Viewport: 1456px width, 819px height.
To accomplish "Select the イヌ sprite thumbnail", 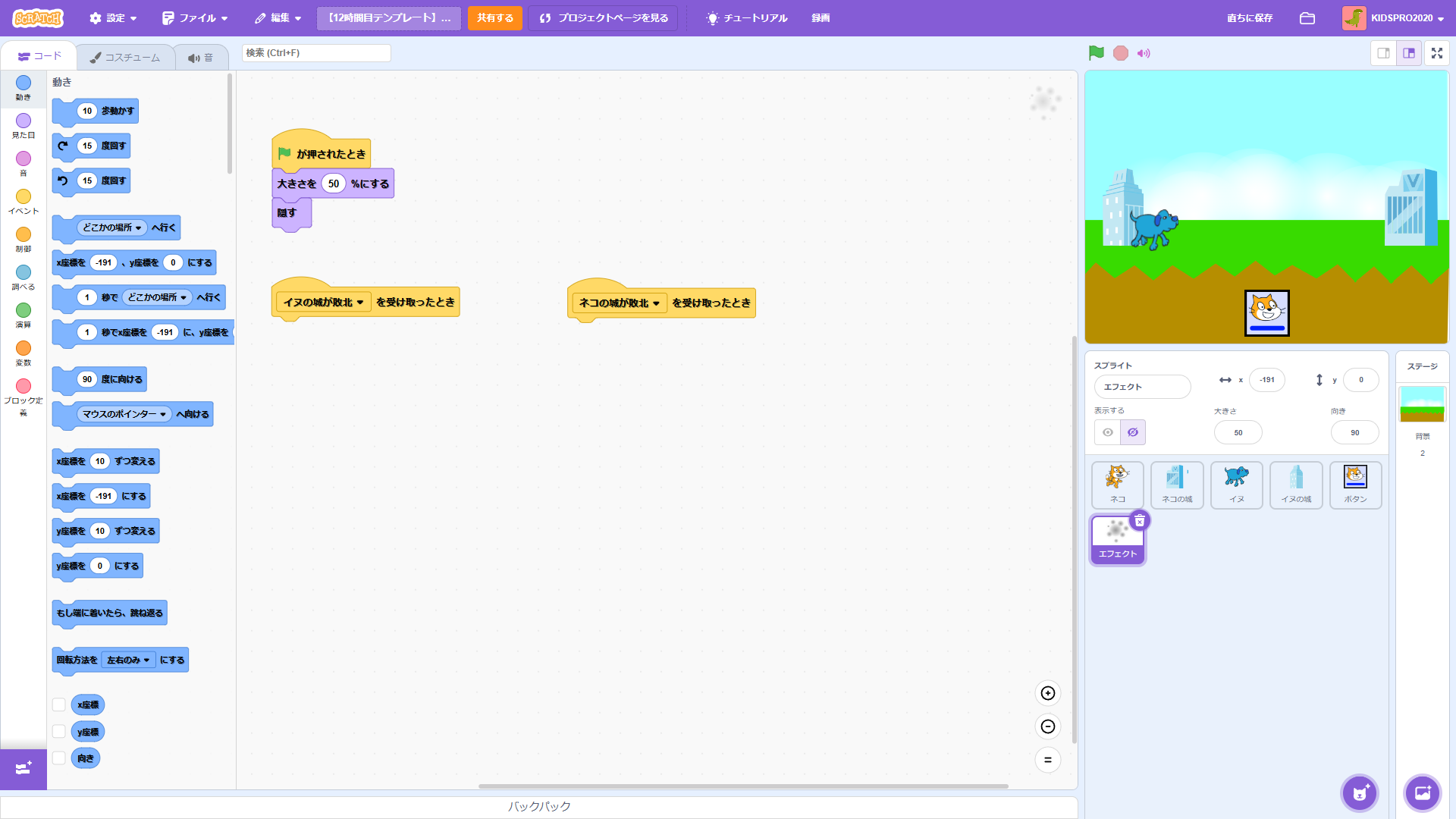I will (1236, 485).
